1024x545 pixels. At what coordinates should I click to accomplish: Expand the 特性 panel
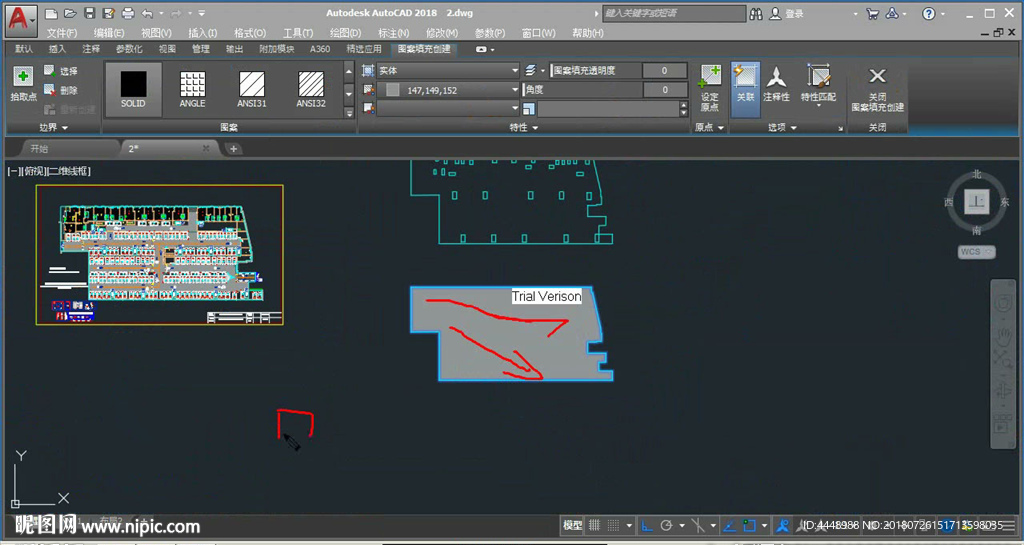tap(524, 127)
